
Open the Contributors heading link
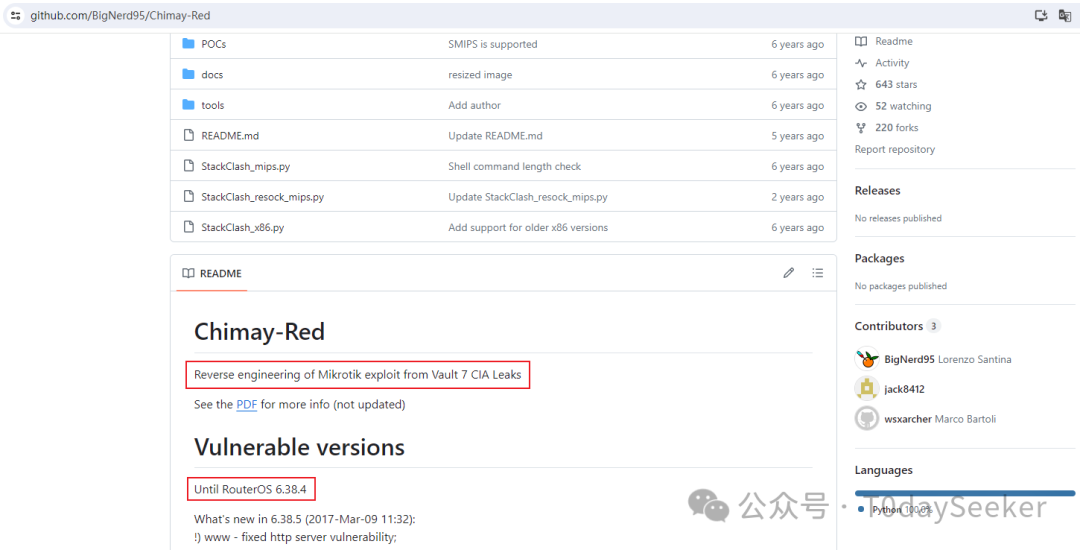click(897, 326)
